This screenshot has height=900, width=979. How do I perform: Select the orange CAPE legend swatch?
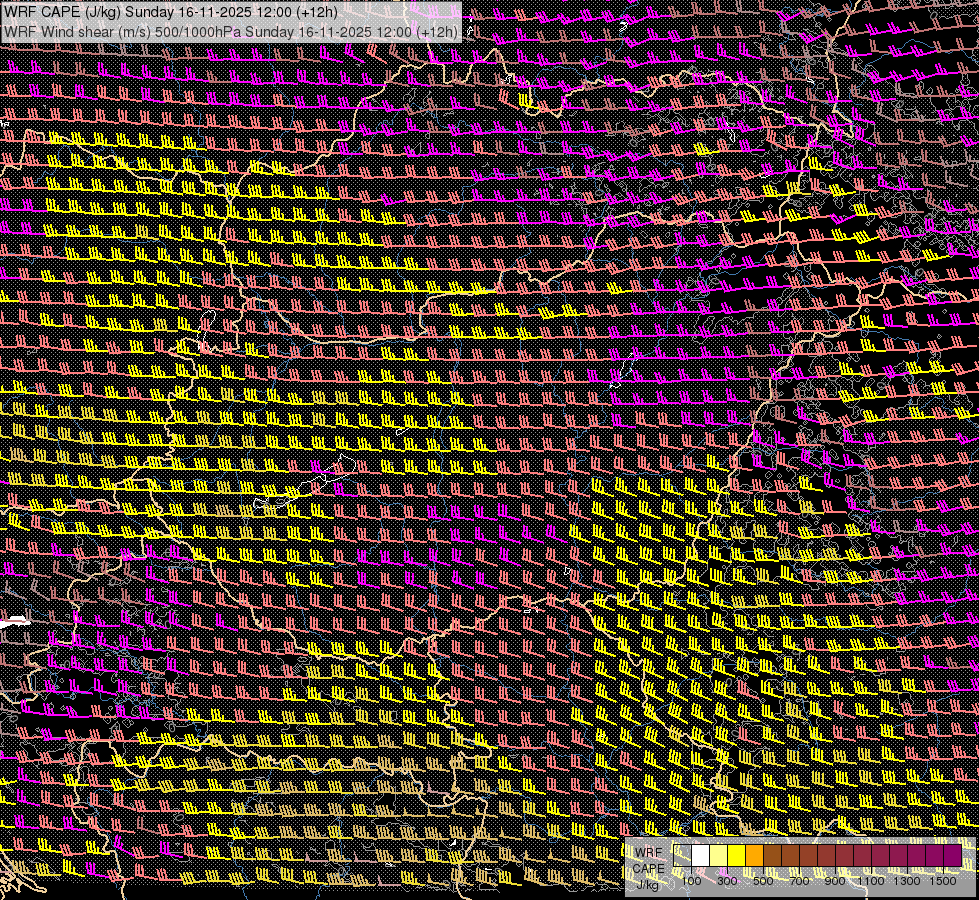click(x=754, y=856)
